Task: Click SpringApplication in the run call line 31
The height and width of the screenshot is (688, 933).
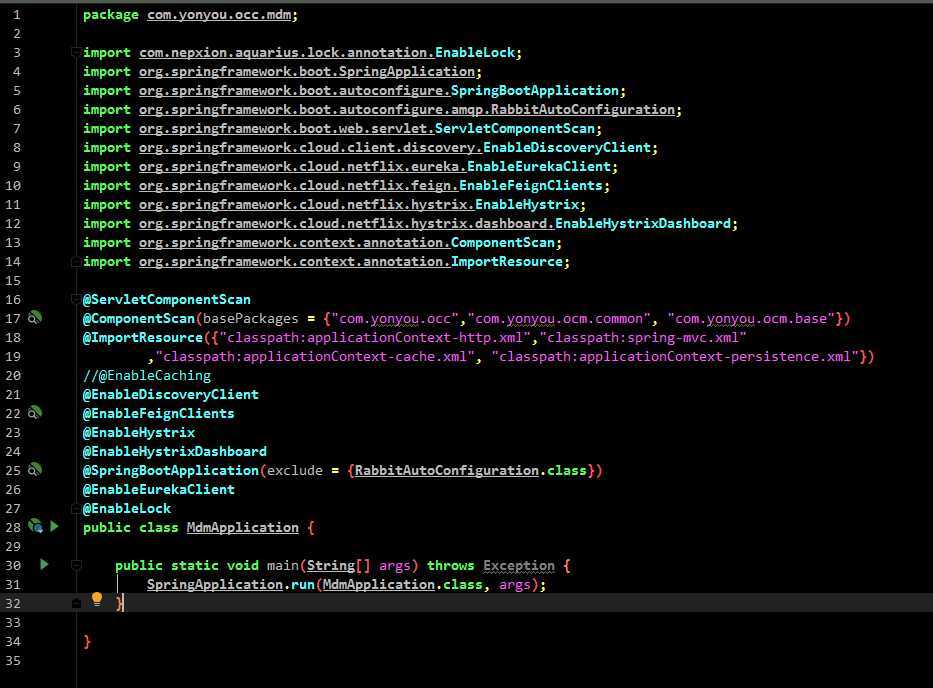Action: (x=215, y=584)
